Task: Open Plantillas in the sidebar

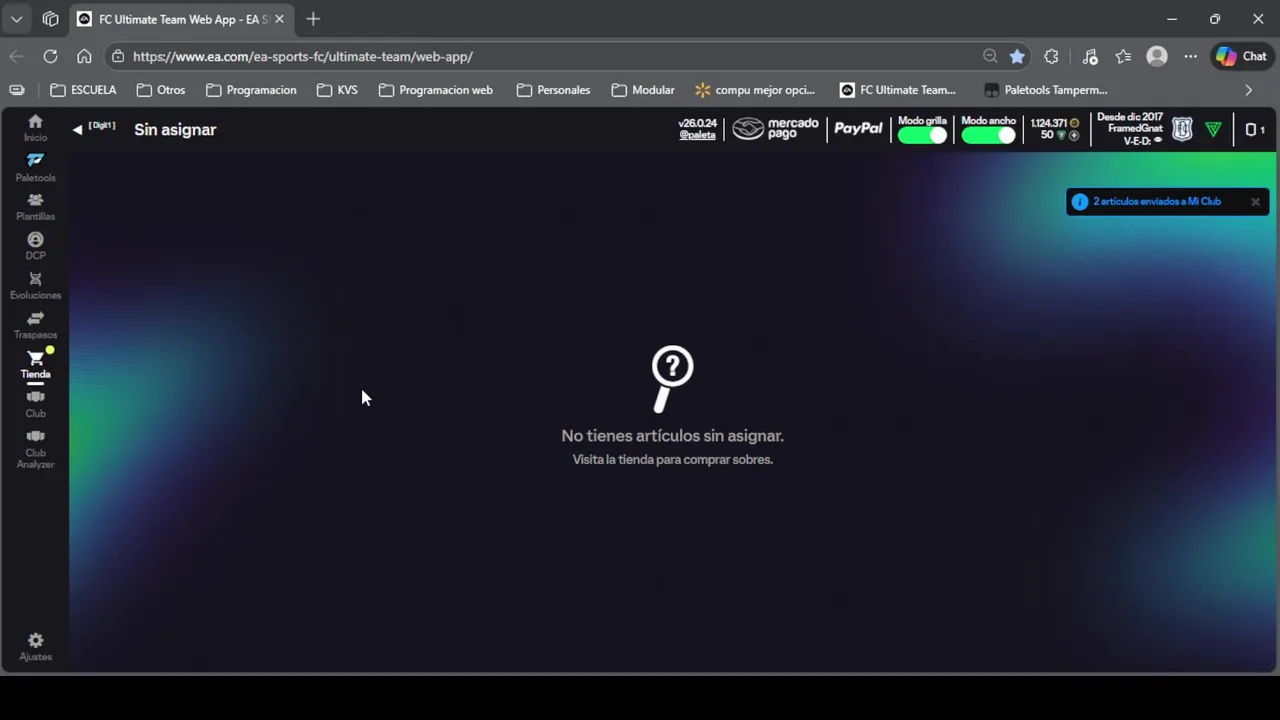Action: click(x=35, y=207)
